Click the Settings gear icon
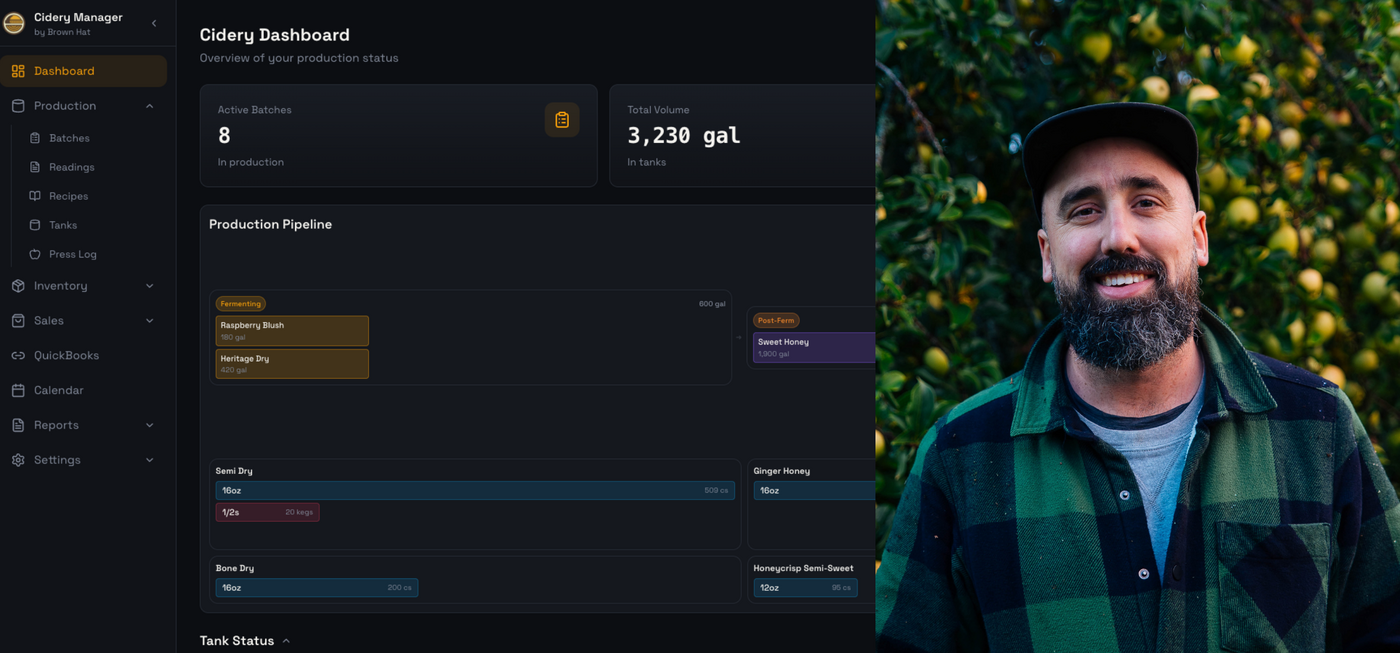The width and height of the screenshot is (1400, 653). [18, 460]
